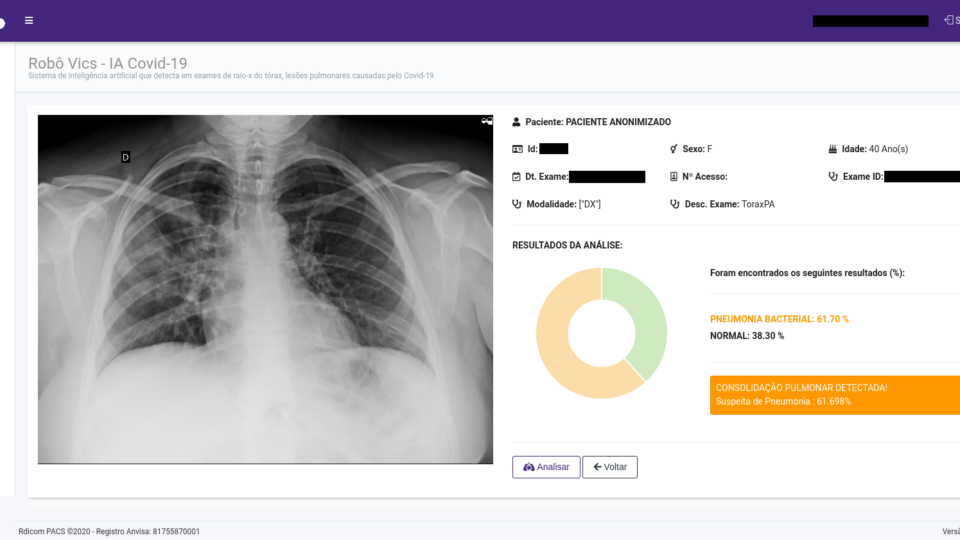Click the birthday cake icon beside Idade

[x=832, y=149]
